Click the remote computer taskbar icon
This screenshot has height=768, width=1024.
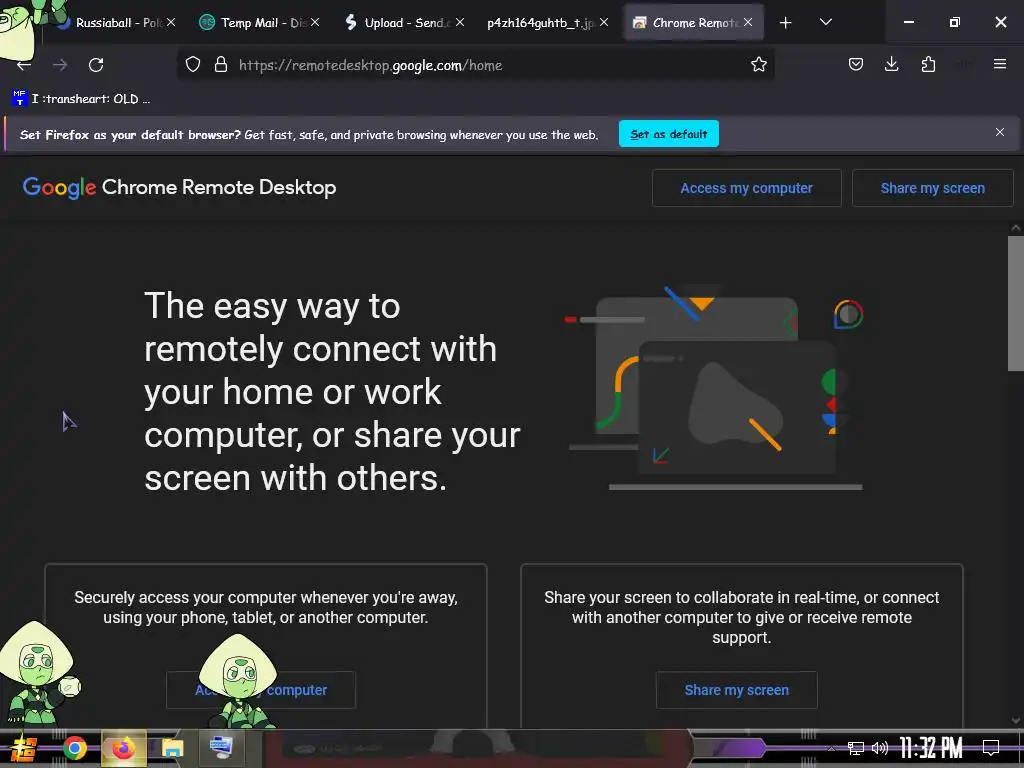coord(221,748)
